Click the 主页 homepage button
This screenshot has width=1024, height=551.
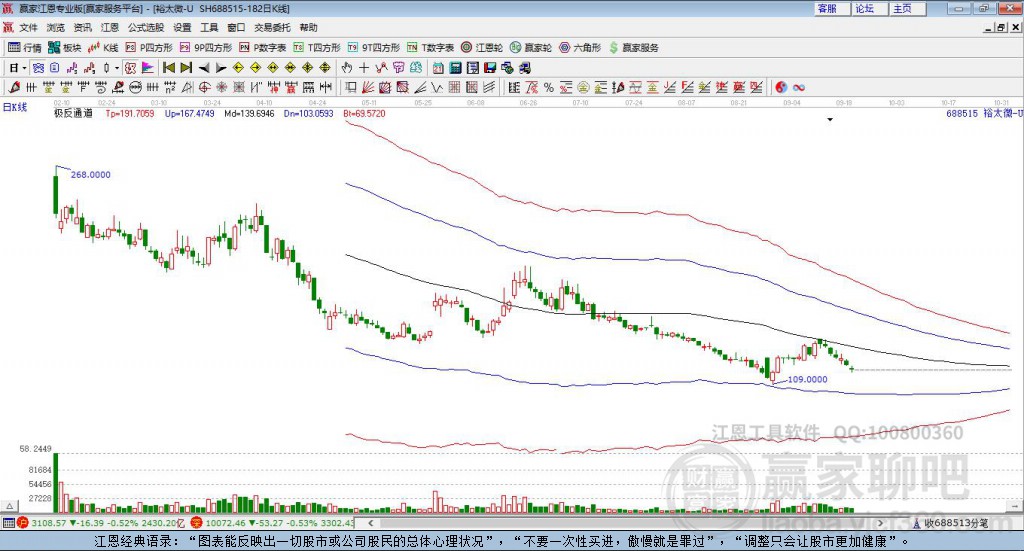coord(908,8)
